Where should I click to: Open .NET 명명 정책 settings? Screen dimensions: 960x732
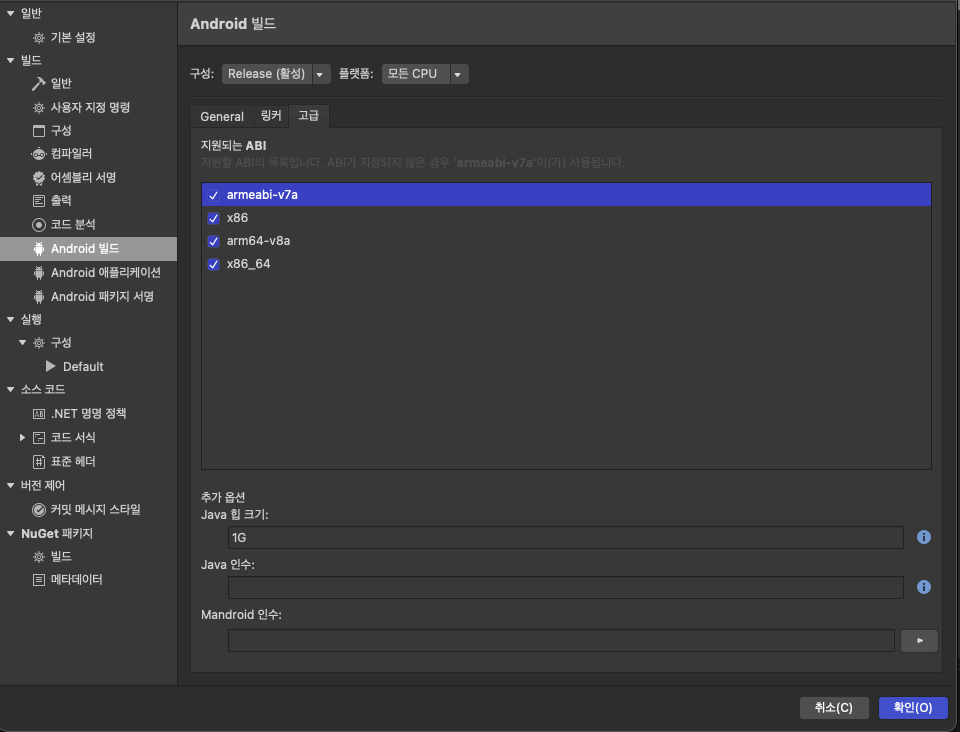tap(88, 414)
